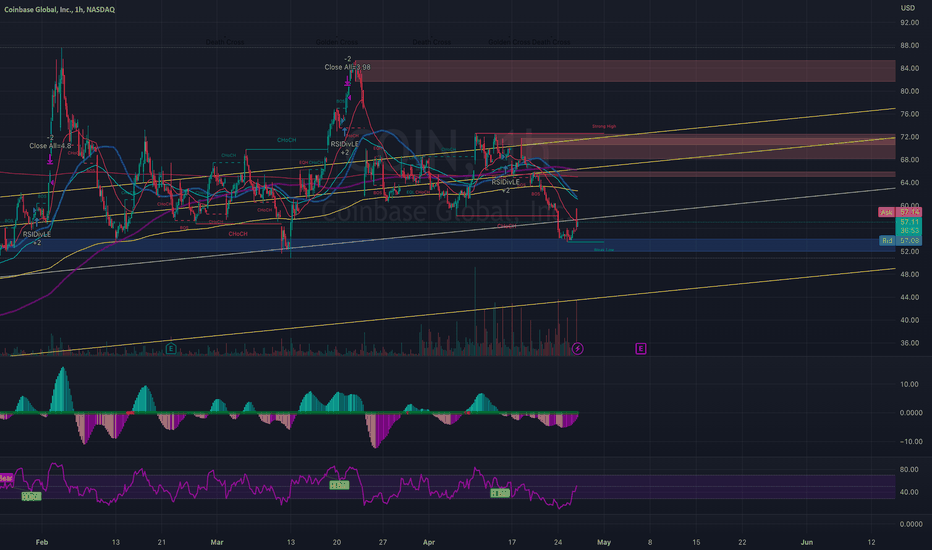Click the 92.00 price axis label

(909, 23)
